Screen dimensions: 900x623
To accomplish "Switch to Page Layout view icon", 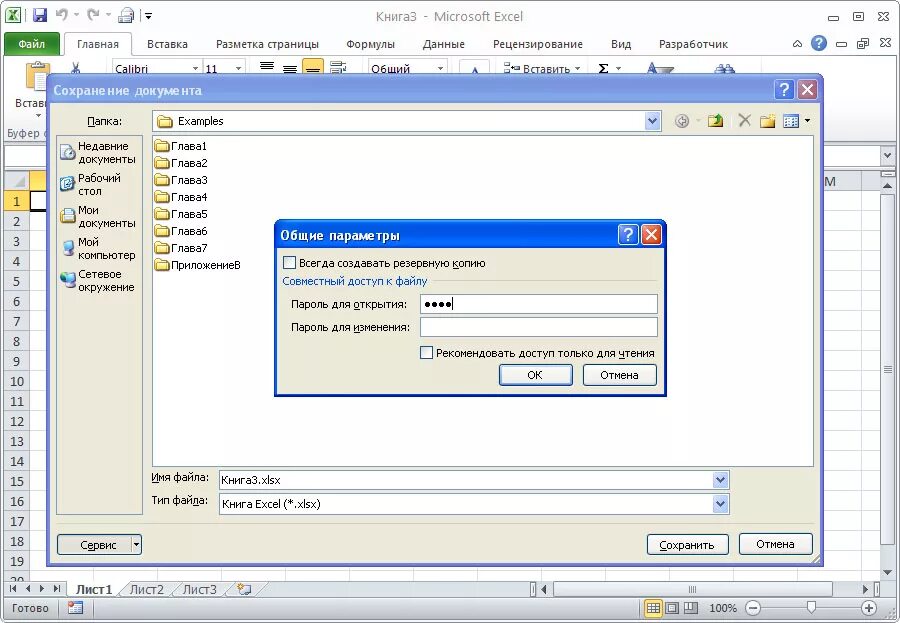I will (x=672, y=607).
